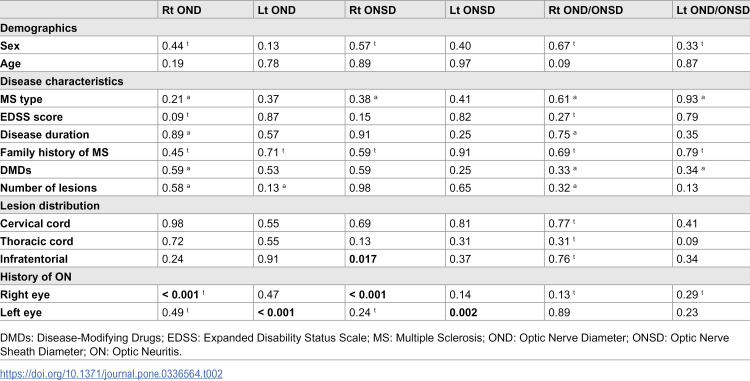Select the Number of lesions row label

(x=48, y=188)
